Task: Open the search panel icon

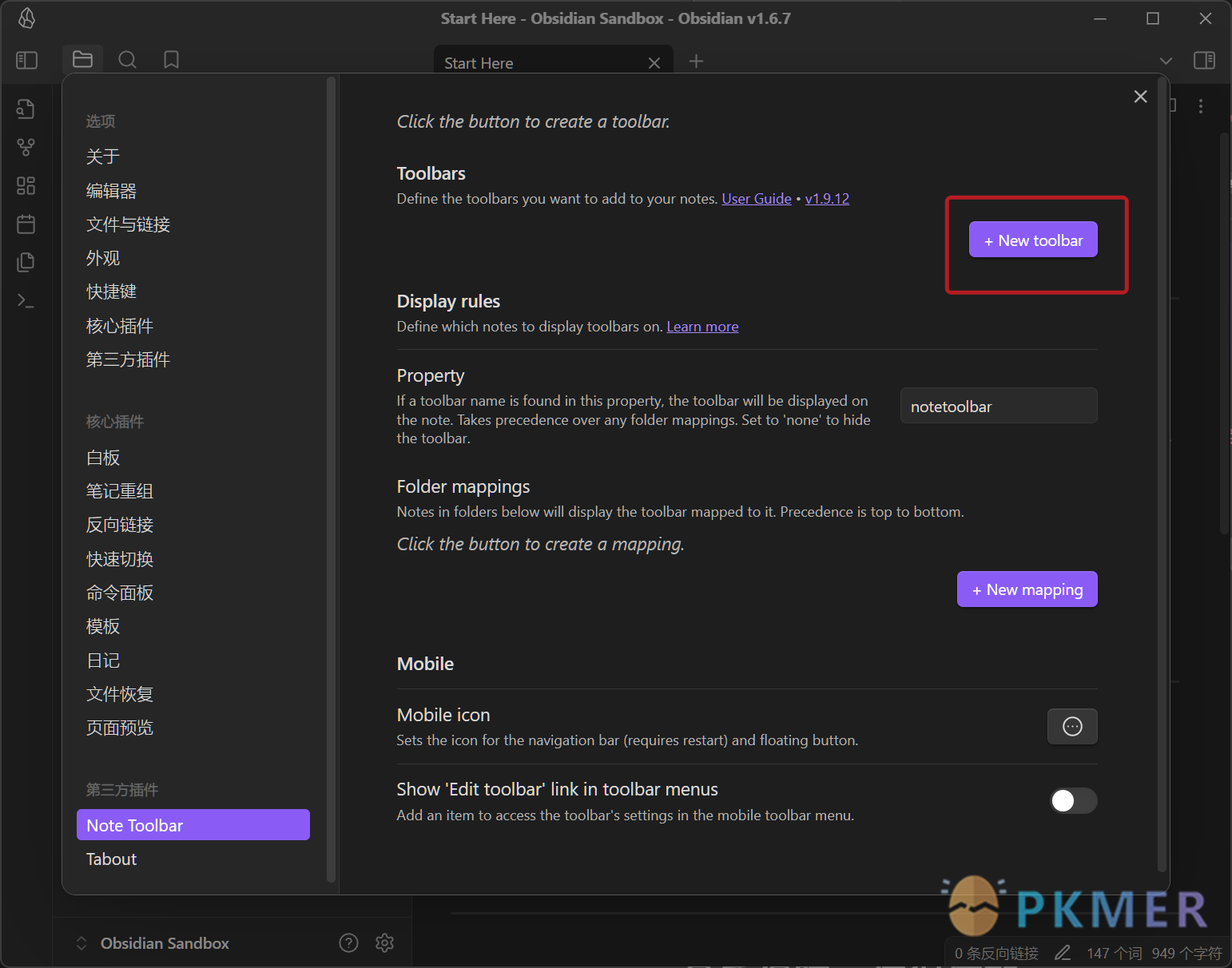Action: 127,60
